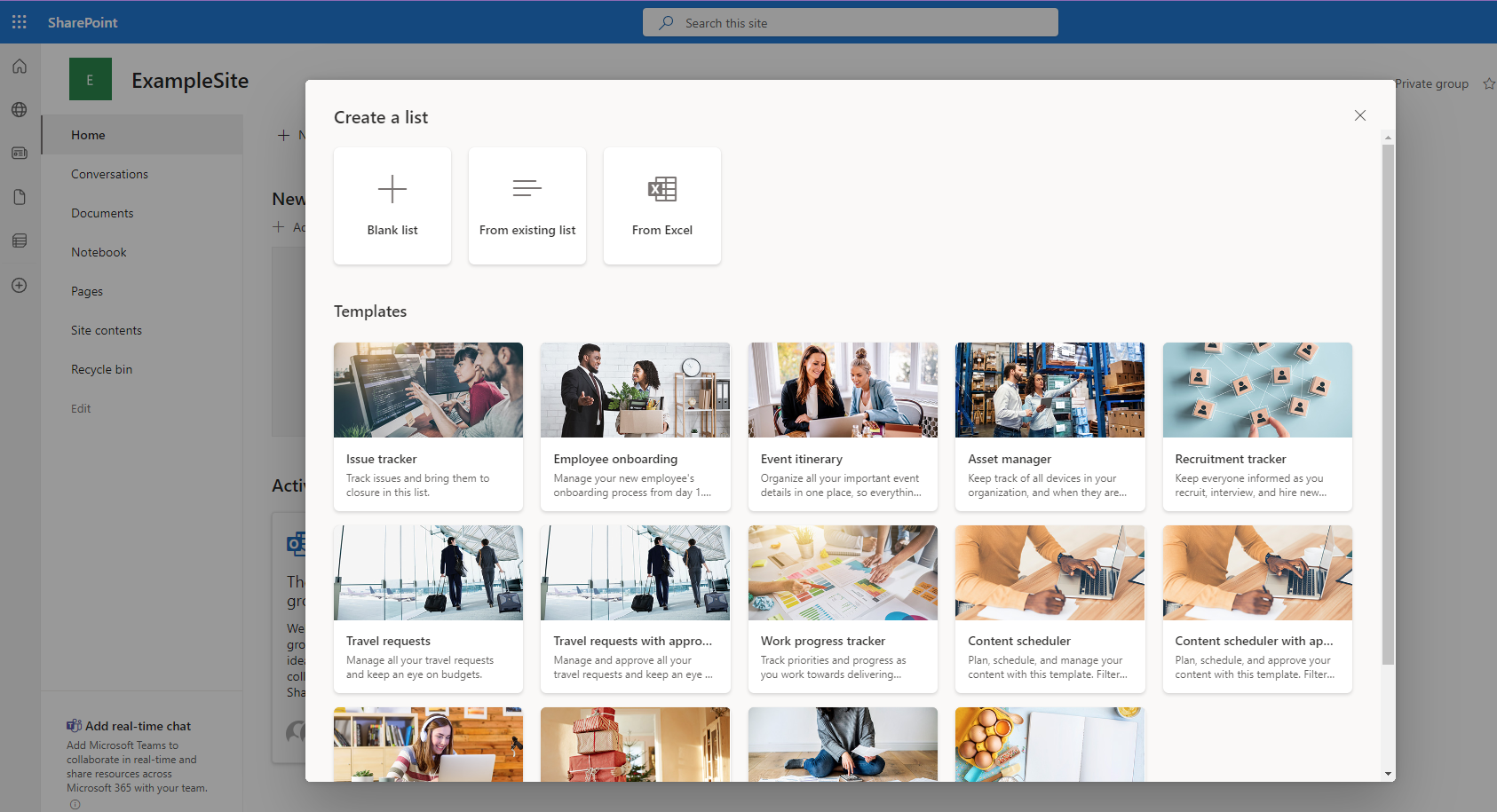
Task: Select the globe My Sites icon
Action: tap(19, 109)
